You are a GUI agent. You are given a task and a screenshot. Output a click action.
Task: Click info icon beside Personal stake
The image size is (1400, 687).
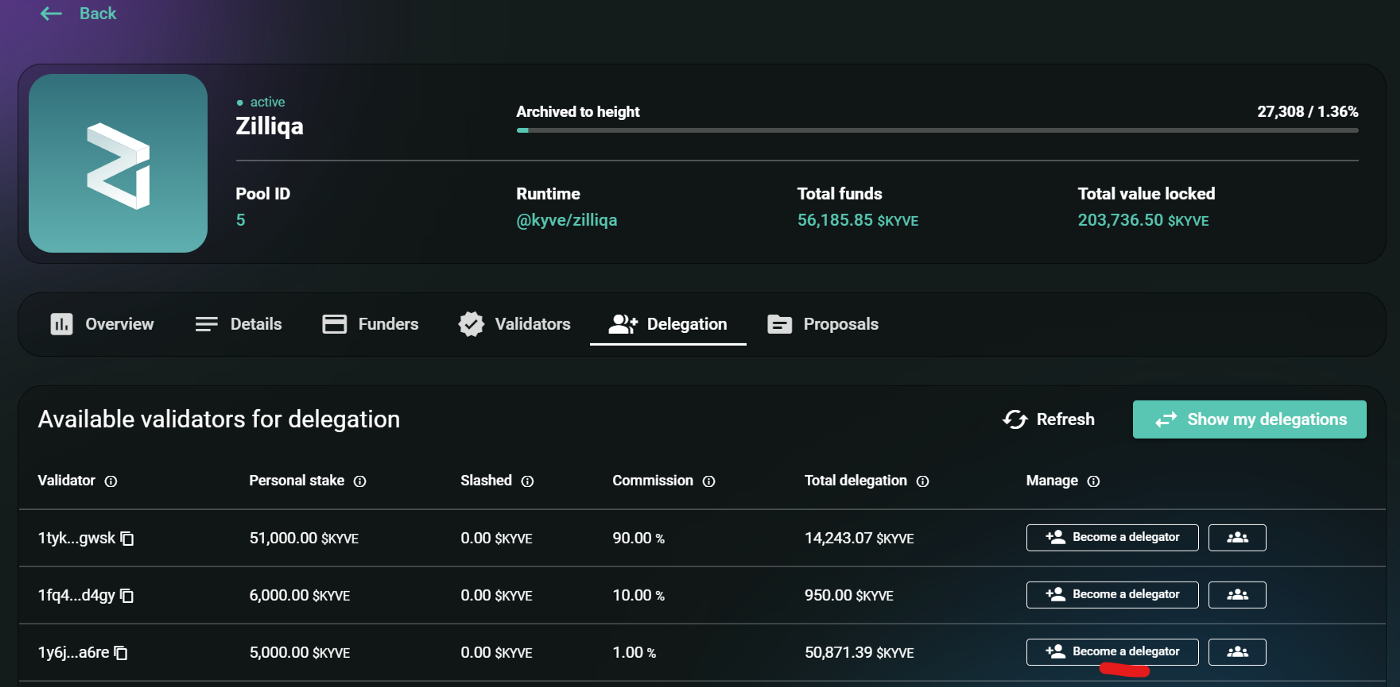point(360,481)
